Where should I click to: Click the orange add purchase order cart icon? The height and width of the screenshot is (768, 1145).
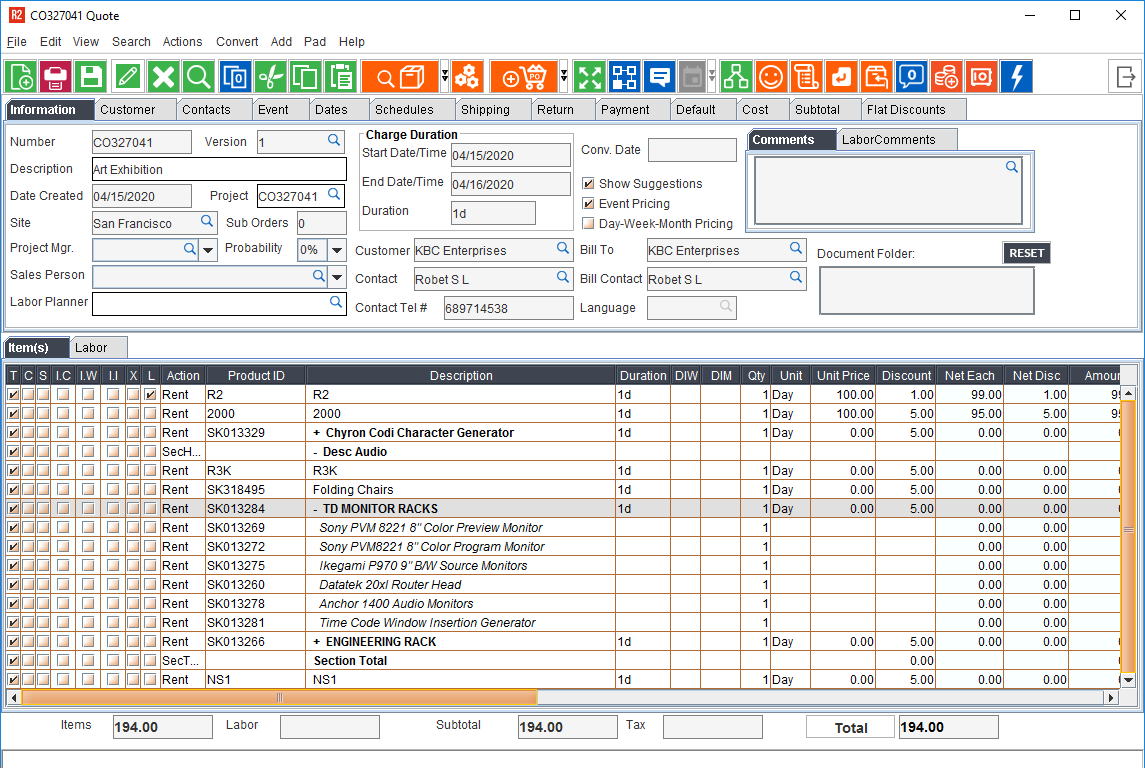[x=523, y=77]
